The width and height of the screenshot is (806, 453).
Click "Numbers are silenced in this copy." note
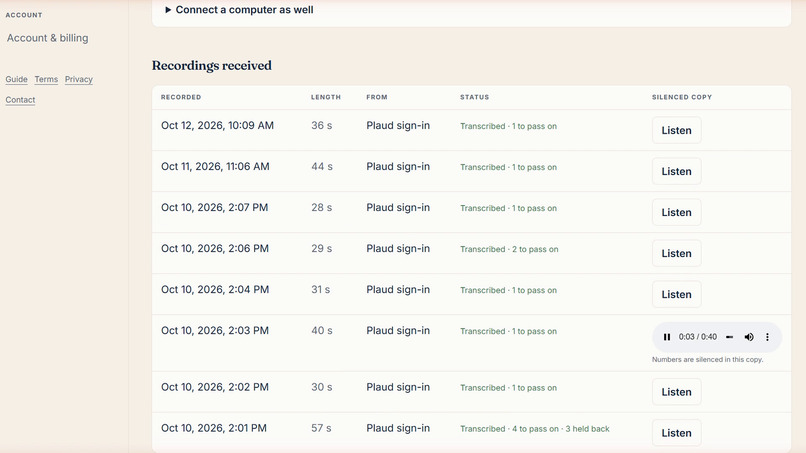coord(707,359)
